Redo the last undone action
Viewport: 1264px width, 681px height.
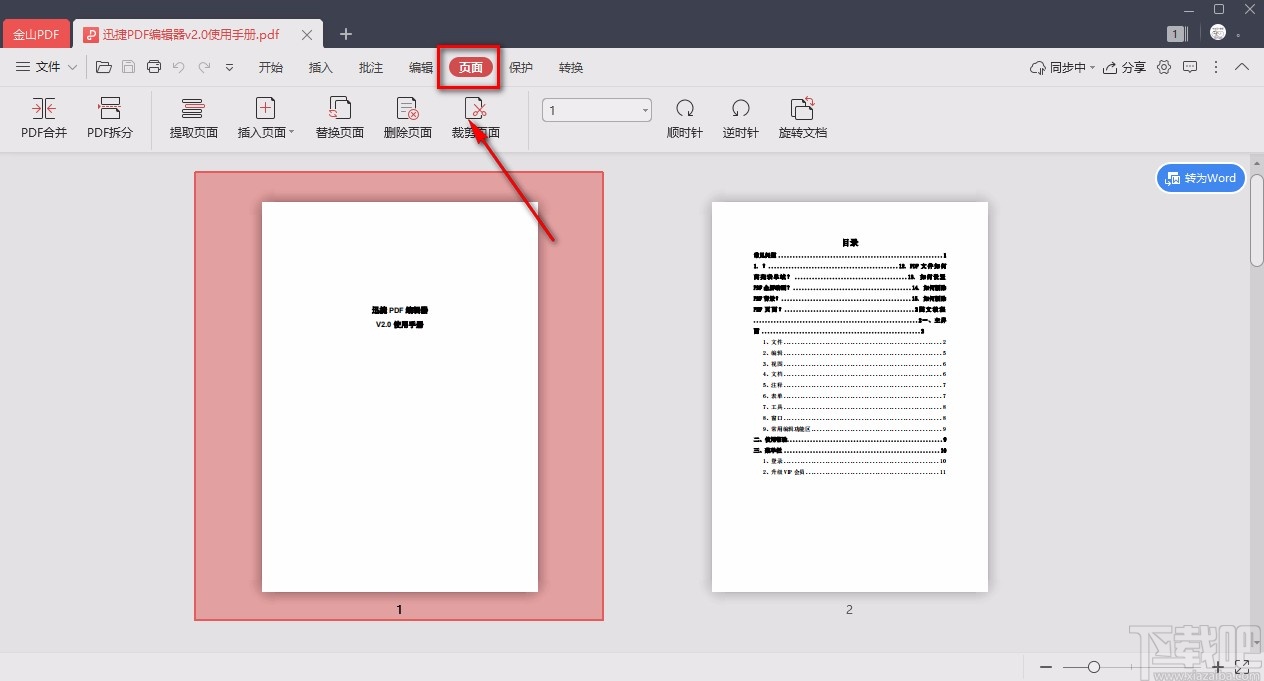pyautogui.click(x=204, y=67)
